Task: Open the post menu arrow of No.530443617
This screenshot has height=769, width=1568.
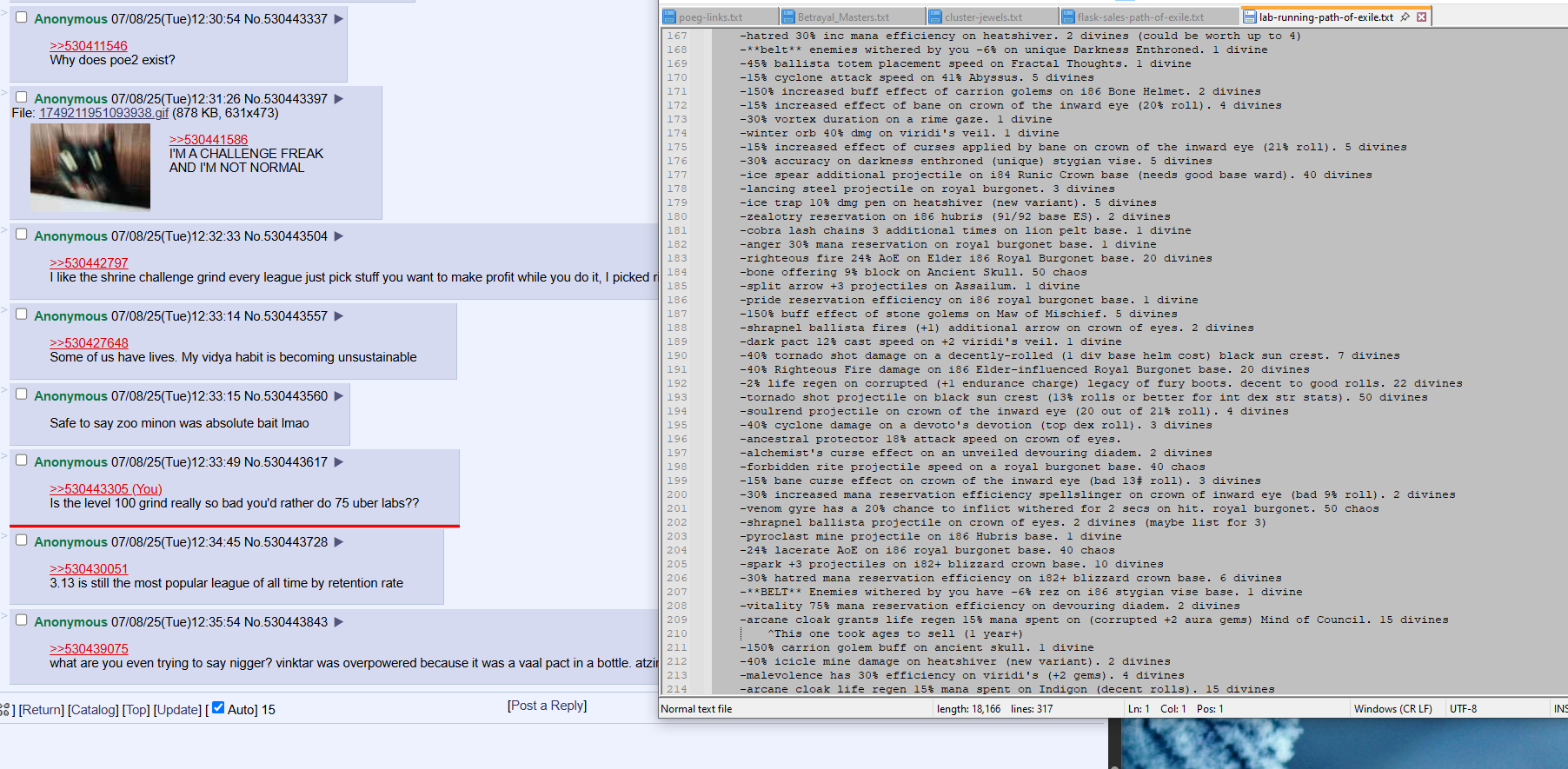Action: (339, 462)
